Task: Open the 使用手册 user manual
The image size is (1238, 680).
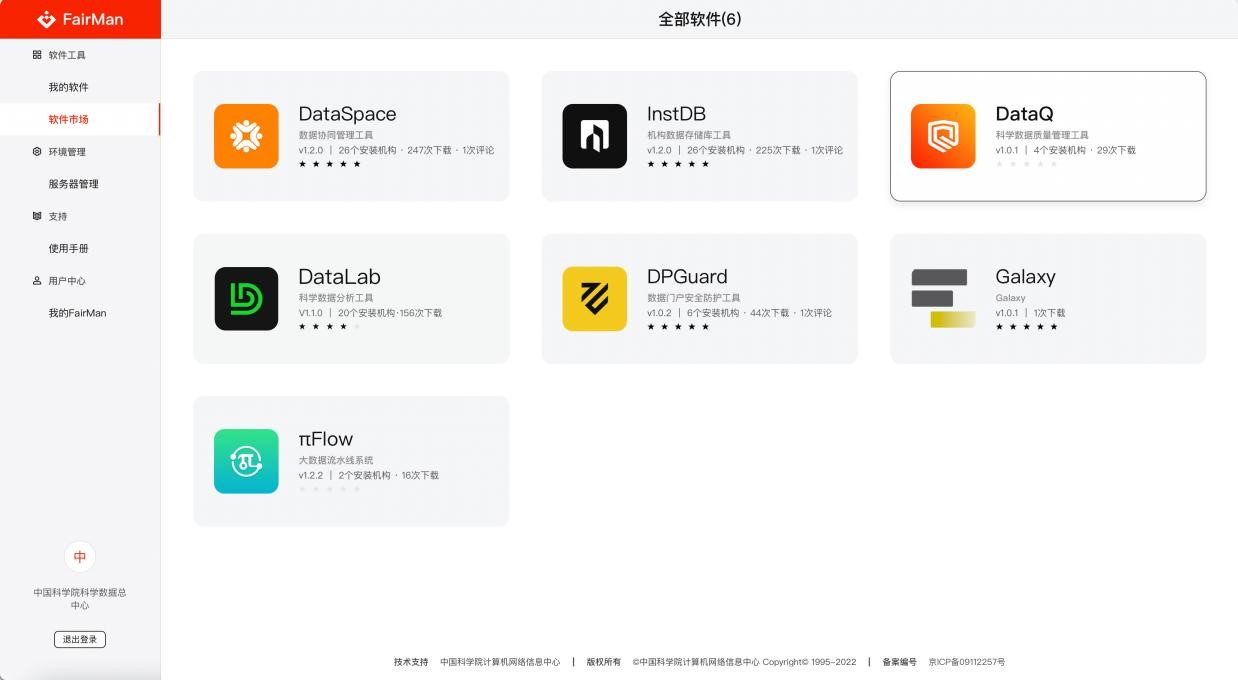Action: click(x=68, y=248)
